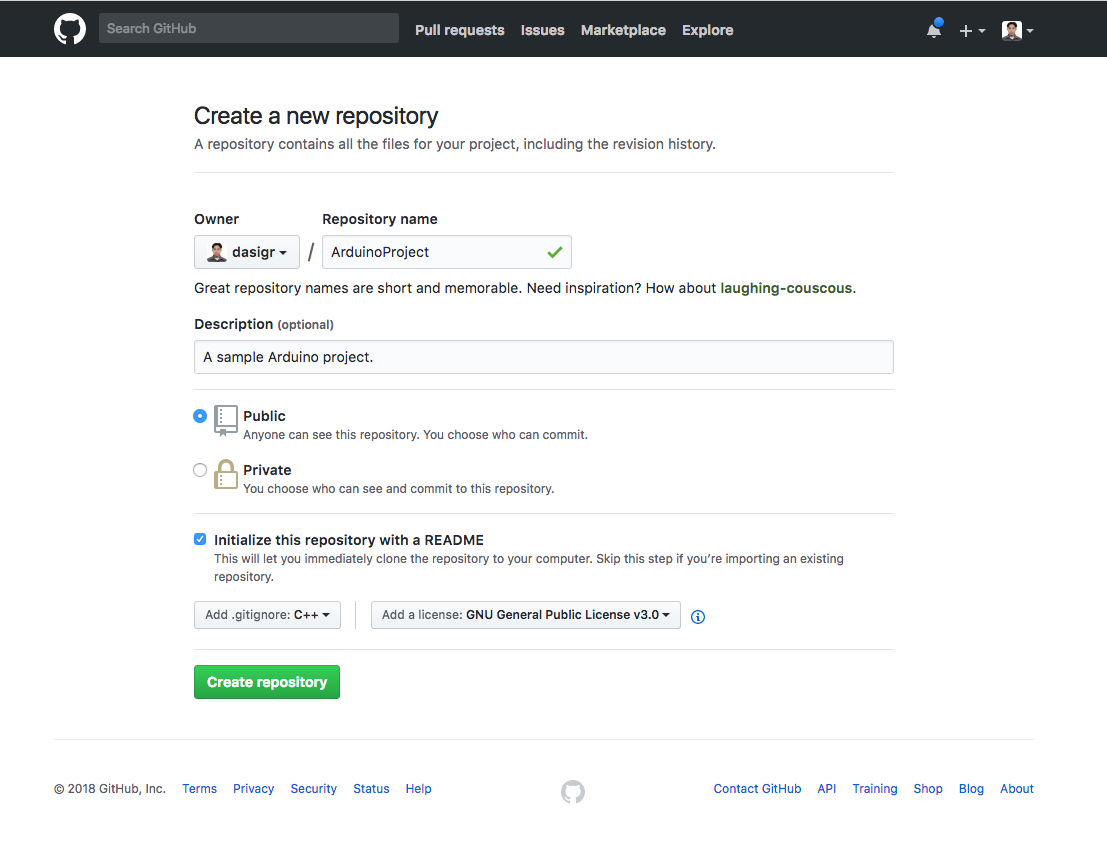This screenshot has width=1107, height=847.
Task: Click the GitHub Octocat logo in header
Action: pyautogui.click(x=70, y=30)
